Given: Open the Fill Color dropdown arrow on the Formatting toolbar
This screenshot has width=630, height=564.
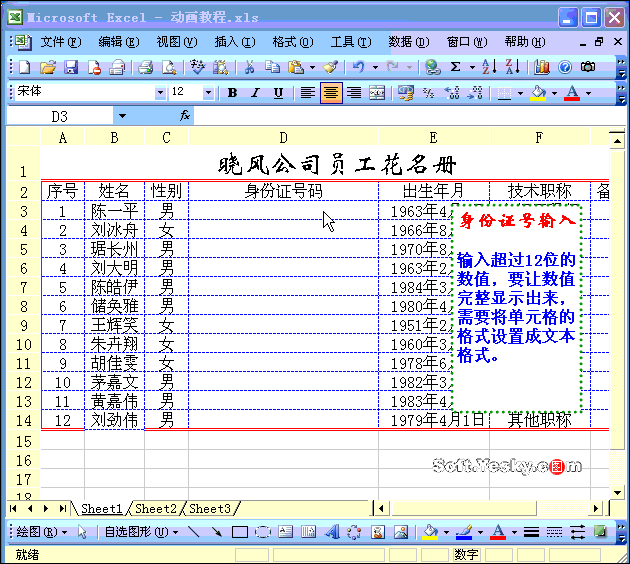Looking at the screenshot, I should click(554, 94).
